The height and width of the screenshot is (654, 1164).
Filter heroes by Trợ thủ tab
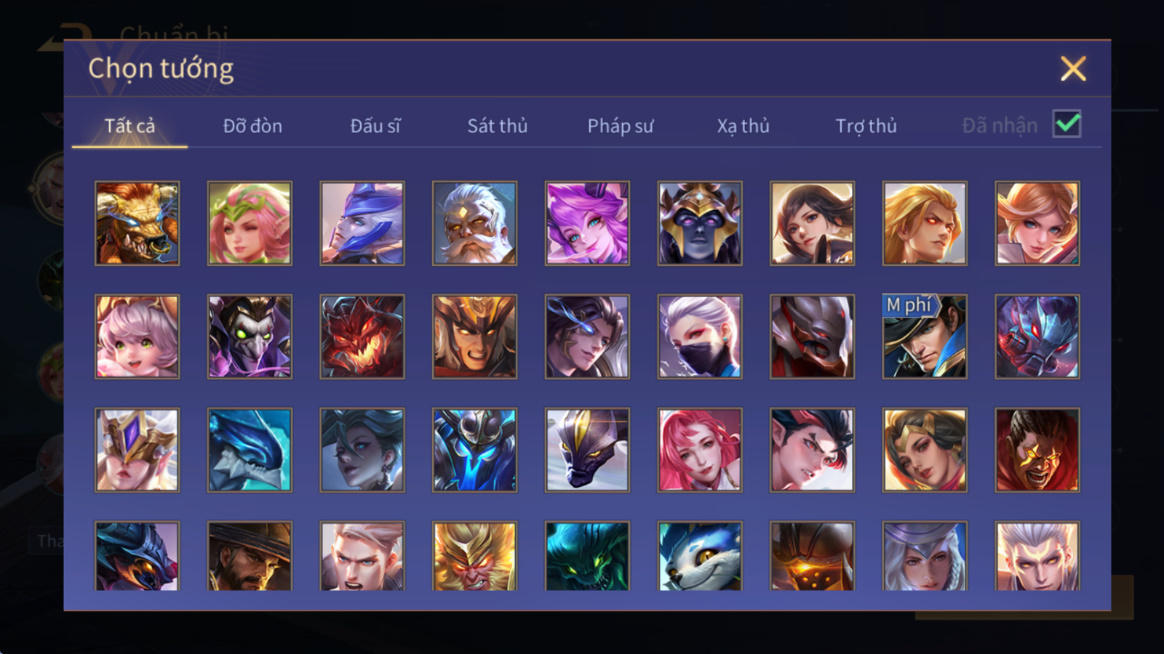(866, 126)
